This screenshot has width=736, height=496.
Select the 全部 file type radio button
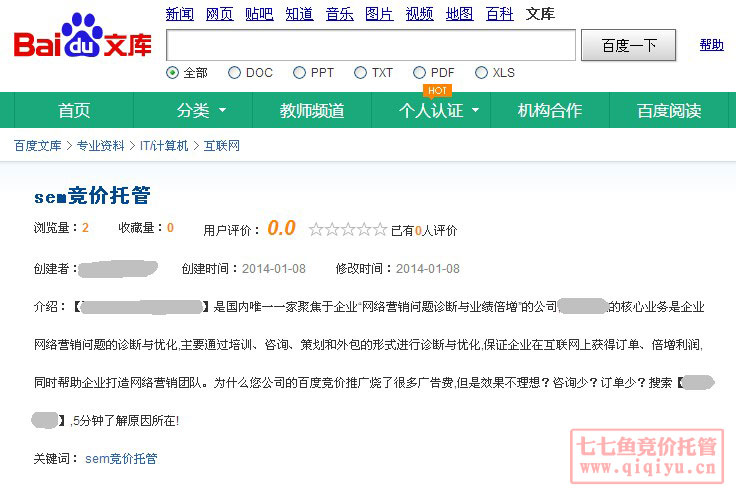[x=172, y=73]
